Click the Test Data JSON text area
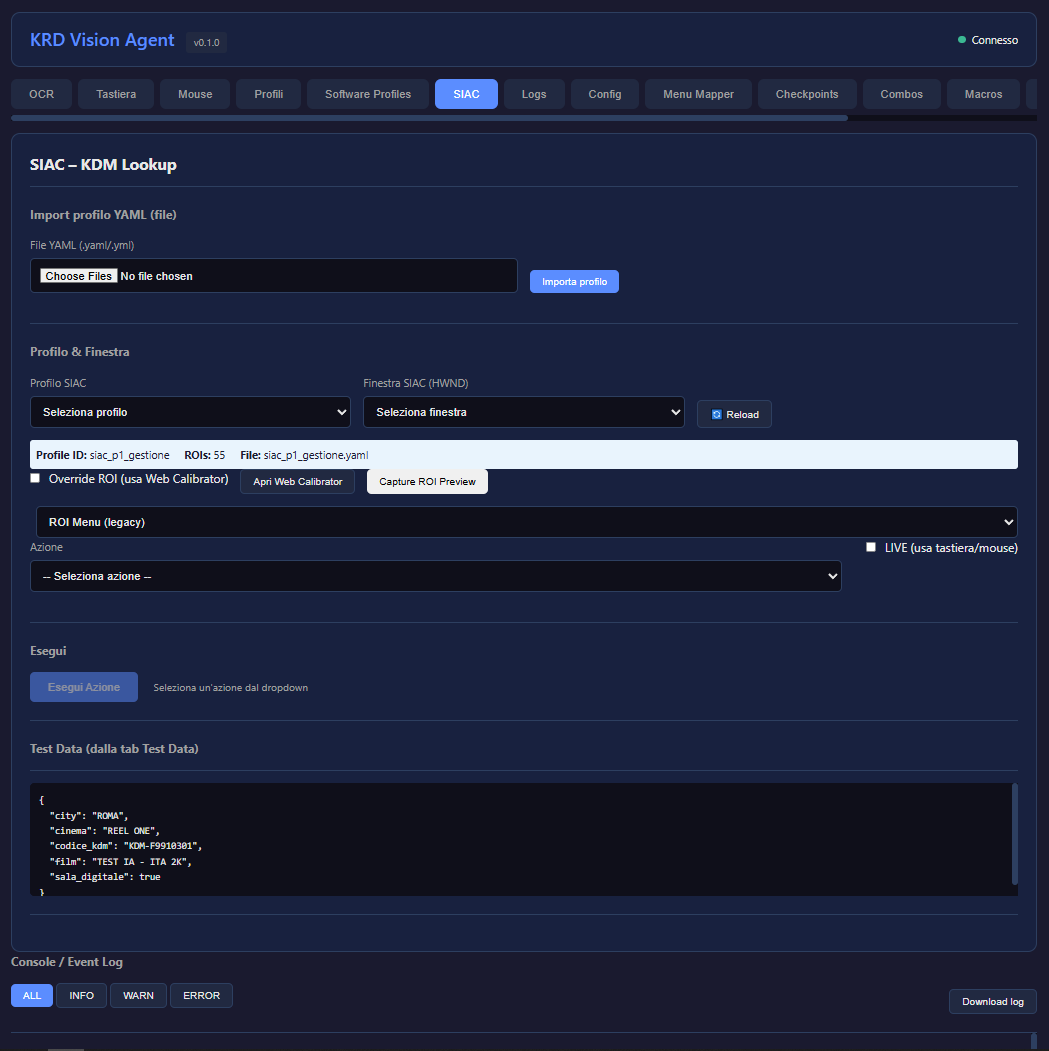This screenshot has height=1051, width=1049. tap(521, 839)
